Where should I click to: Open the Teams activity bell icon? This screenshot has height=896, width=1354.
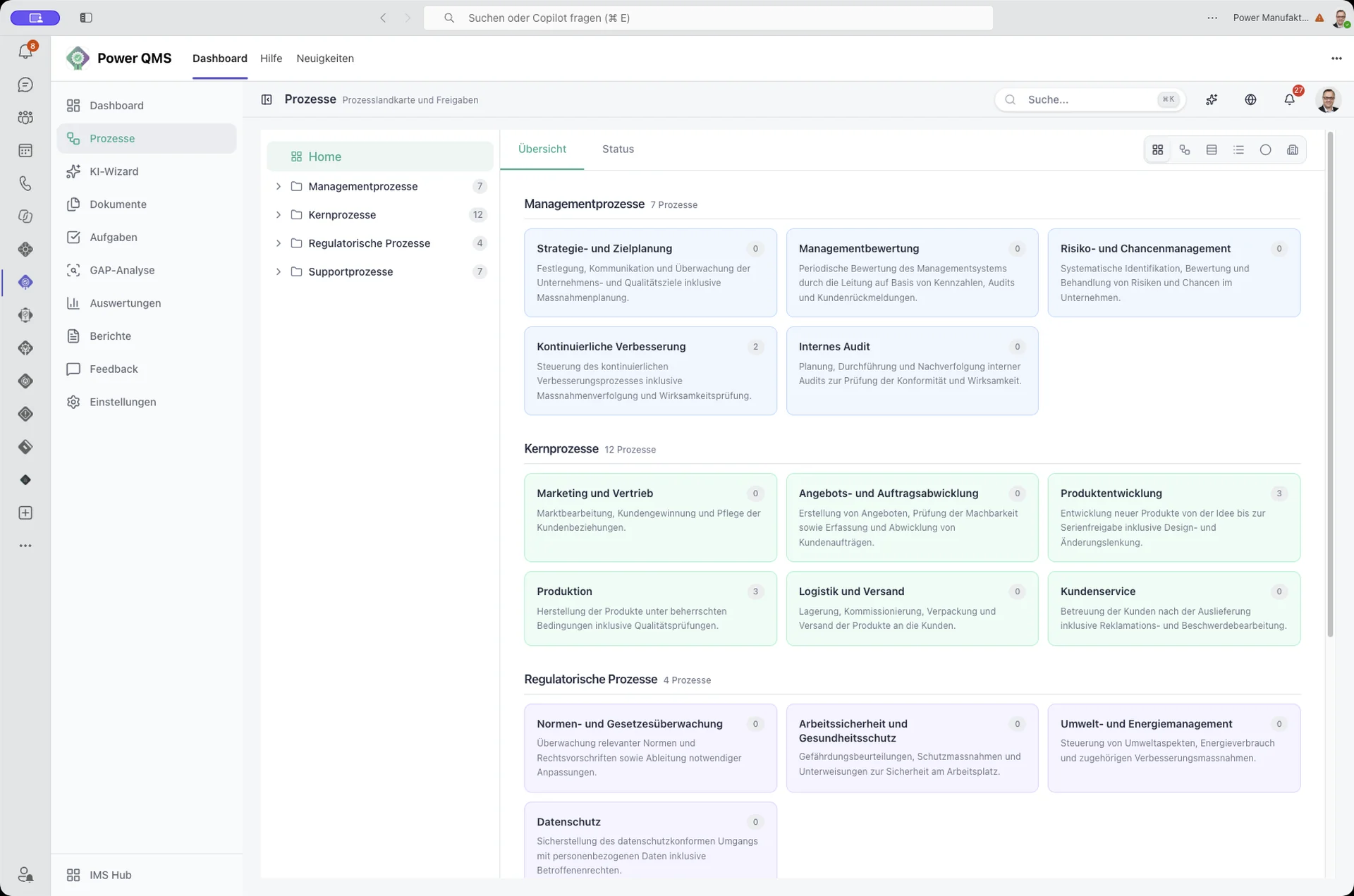(25, 51)
